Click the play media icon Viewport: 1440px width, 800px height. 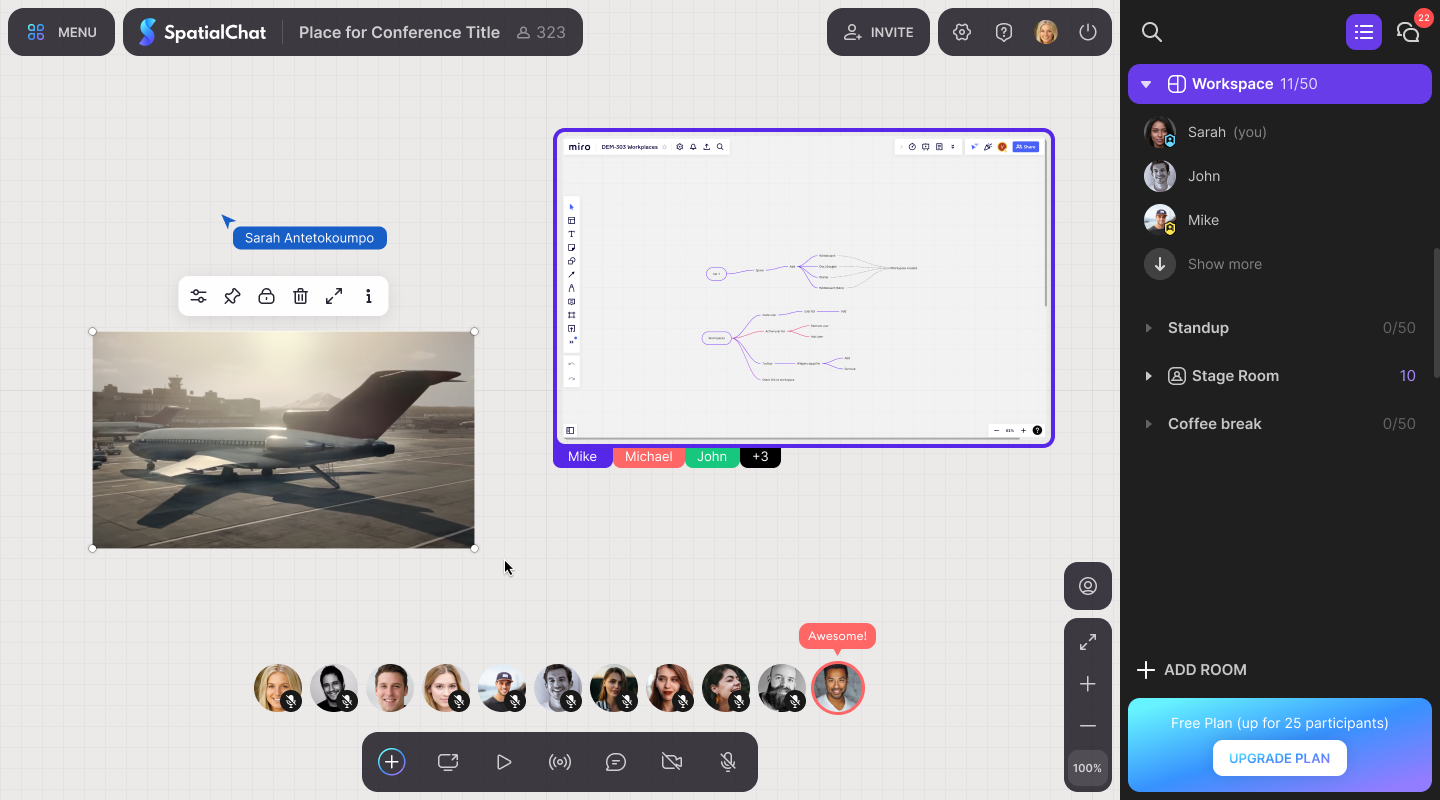(x=504, y=762)
